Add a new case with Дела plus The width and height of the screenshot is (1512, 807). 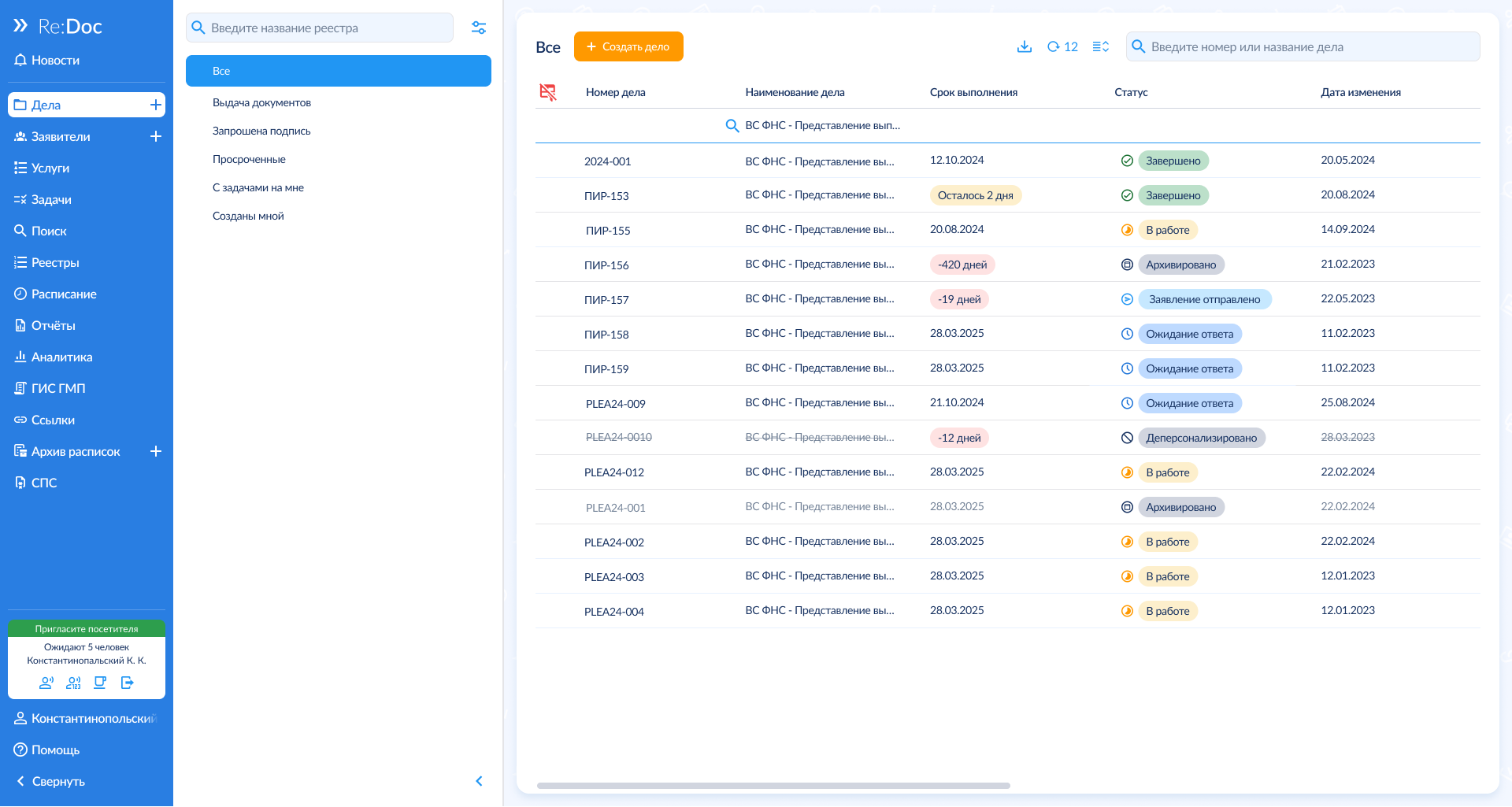[156, 105]
